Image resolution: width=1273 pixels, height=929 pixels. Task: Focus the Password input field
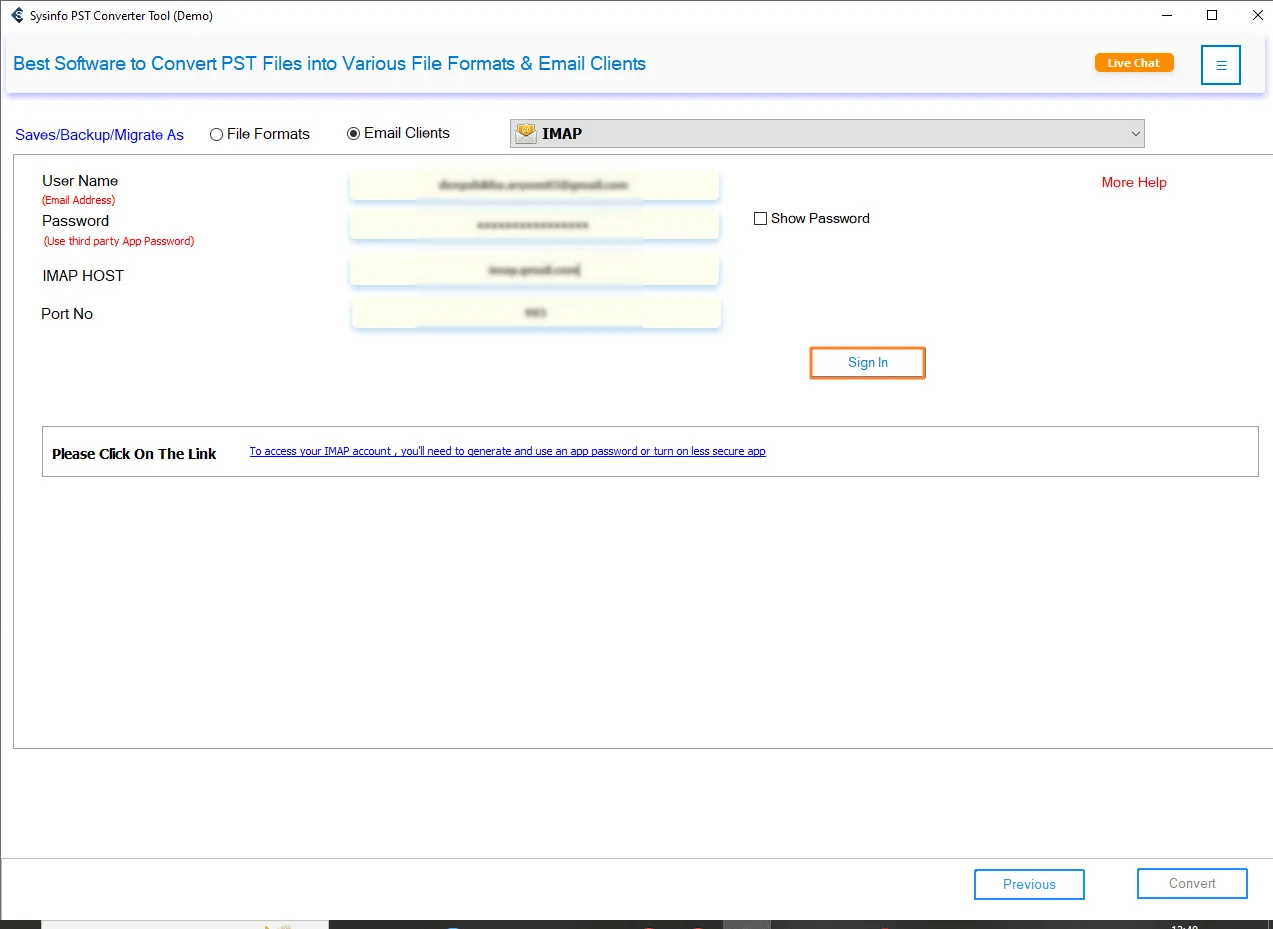click(534, 225)
